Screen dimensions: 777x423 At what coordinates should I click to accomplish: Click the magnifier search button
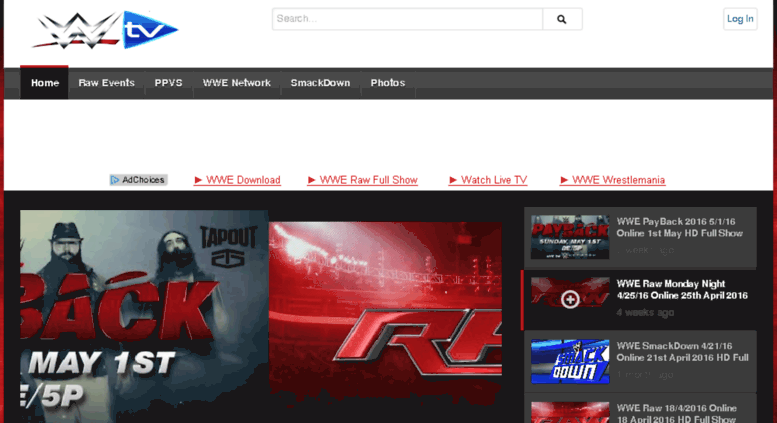coord(562,19)
